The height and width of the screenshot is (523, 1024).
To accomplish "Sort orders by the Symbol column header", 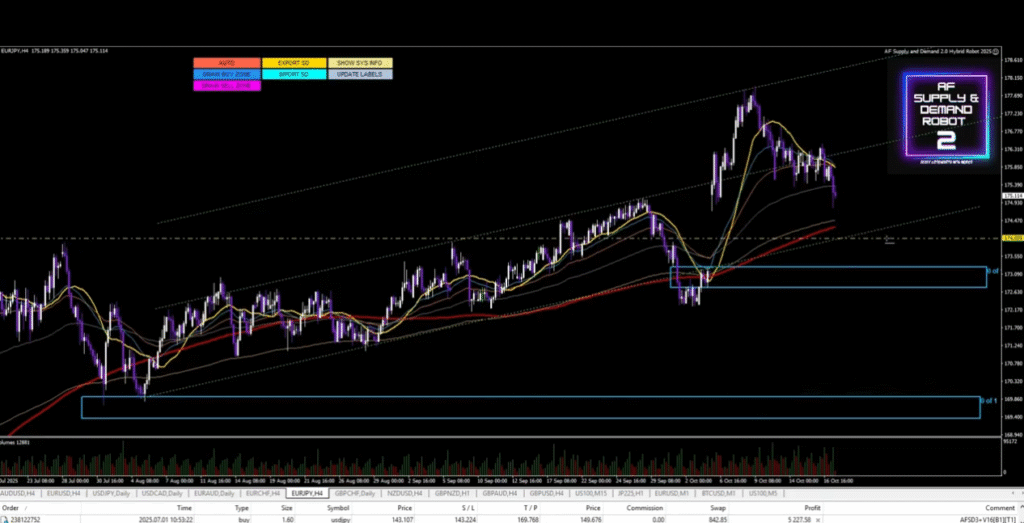I will (x=338, y=507).
